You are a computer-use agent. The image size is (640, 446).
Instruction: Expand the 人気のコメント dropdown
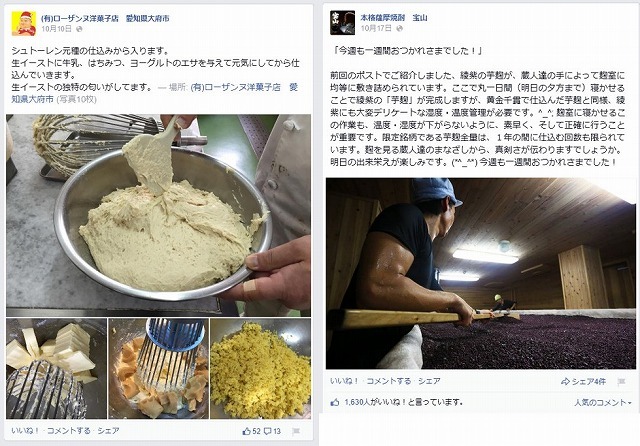(x=603, y=402)
